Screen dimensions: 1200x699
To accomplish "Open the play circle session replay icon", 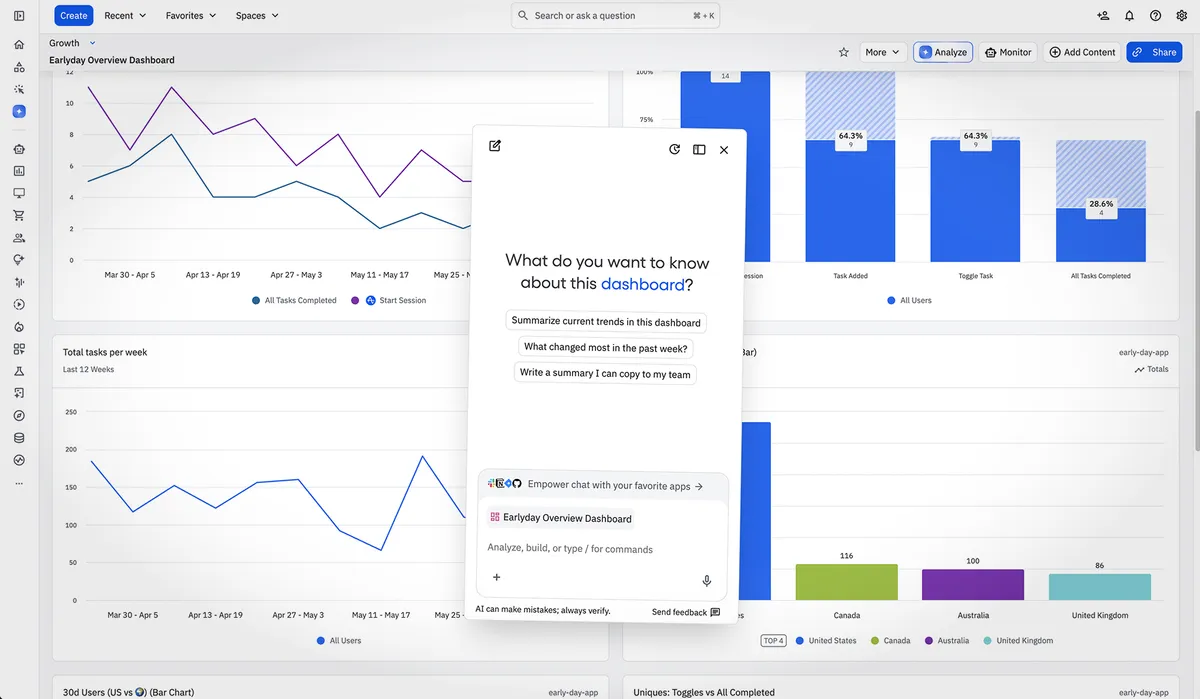I will click(19, 304).
